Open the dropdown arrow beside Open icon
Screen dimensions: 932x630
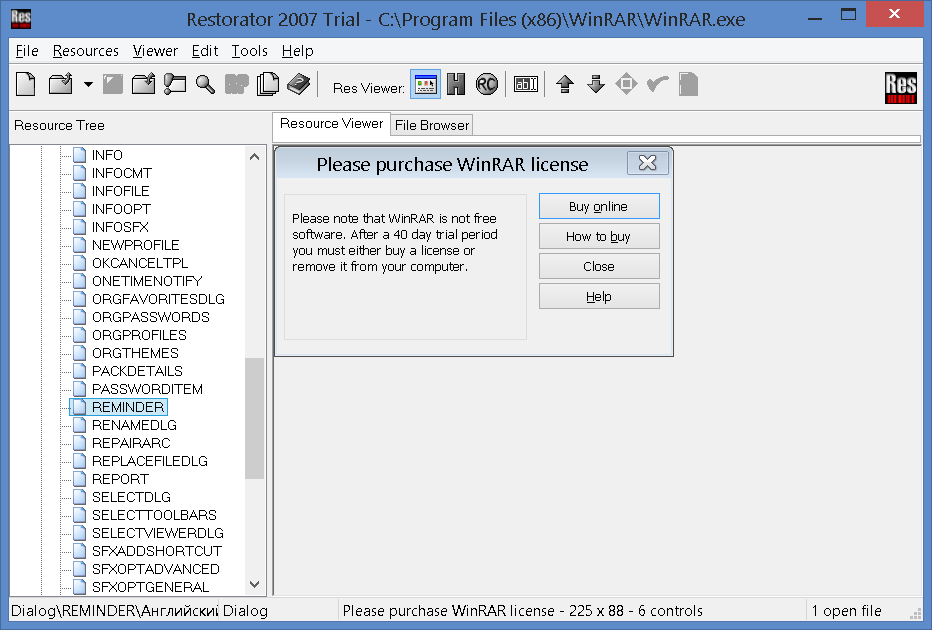point(88,85)
